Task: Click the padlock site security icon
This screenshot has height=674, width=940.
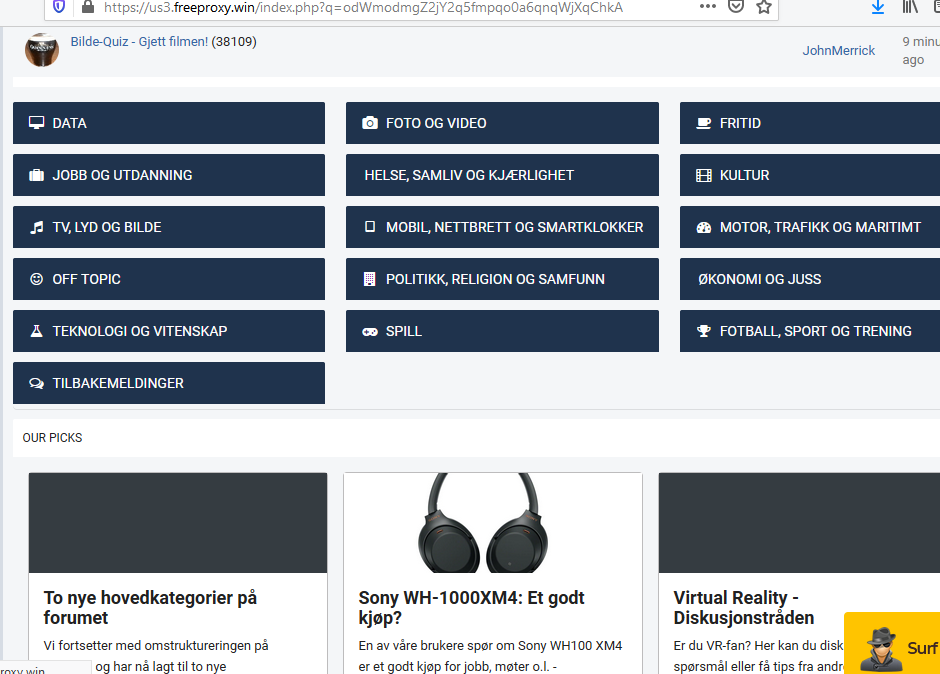Action: coord(88,7)
